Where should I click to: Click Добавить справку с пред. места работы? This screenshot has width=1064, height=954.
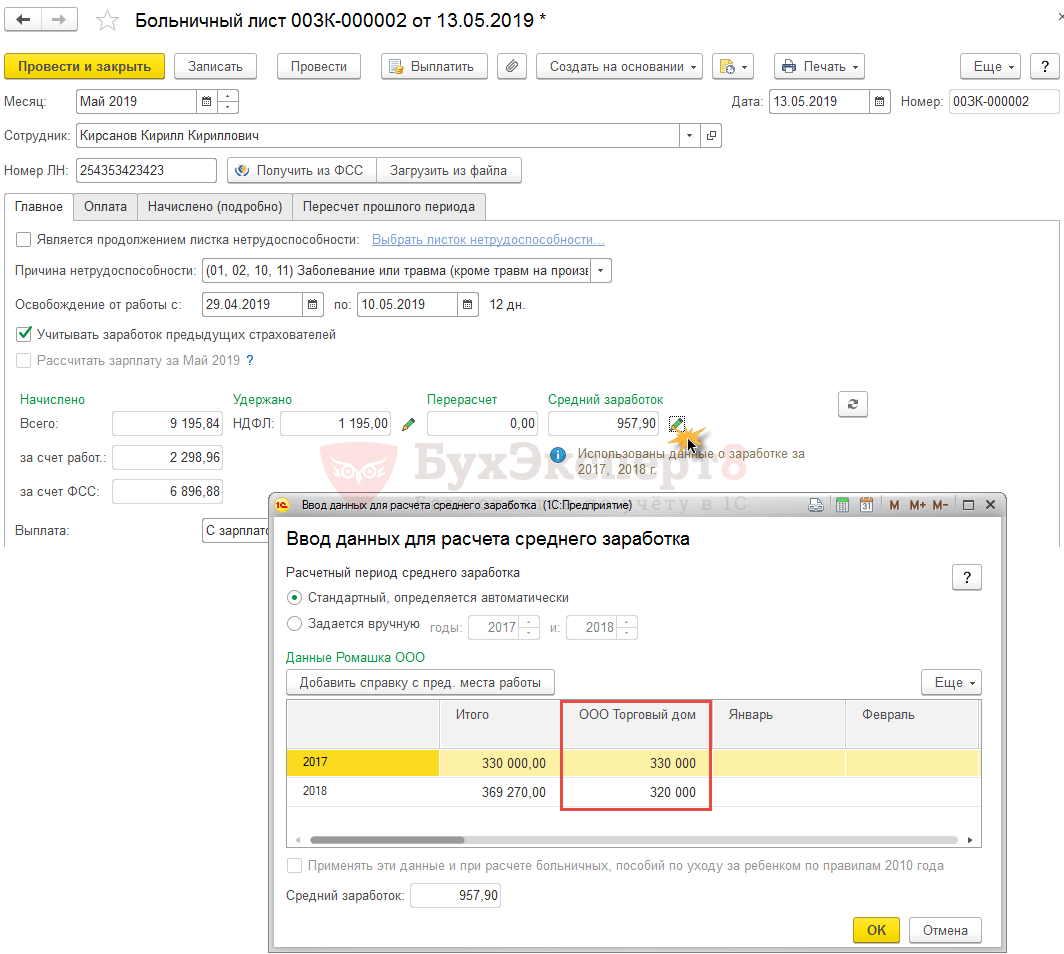(420, 683)
